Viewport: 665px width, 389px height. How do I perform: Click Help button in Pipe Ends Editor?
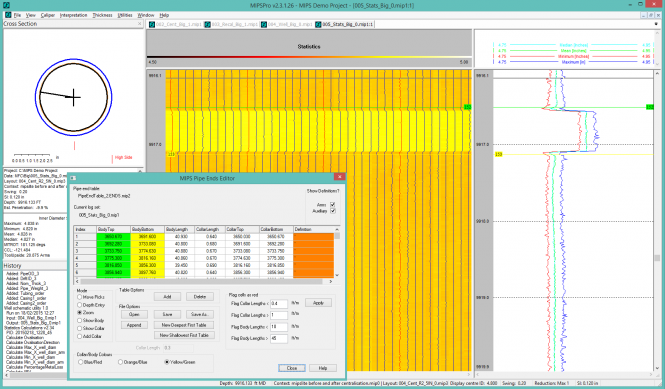[x=323, y=368]
